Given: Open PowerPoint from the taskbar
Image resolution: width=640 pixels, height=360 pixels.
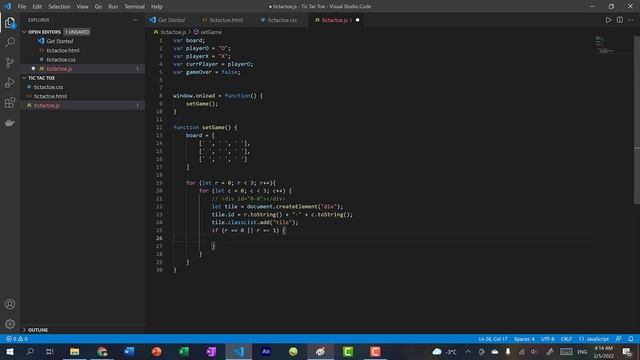Looking at the screenshot, I should pyautogui.click(x=156, y=351).
